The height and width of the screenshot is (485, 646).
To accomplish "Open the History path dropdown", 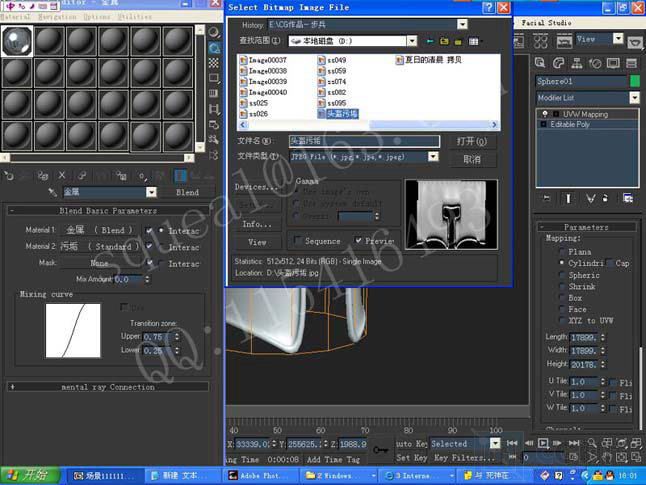I will tap(462, 25).
